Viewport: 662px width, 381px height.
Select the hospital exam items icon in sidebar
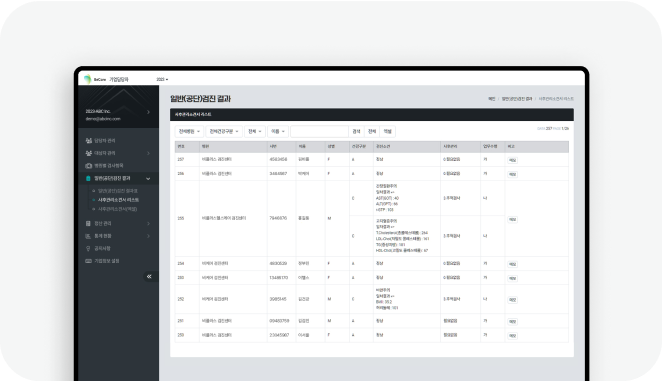[89, 166]
